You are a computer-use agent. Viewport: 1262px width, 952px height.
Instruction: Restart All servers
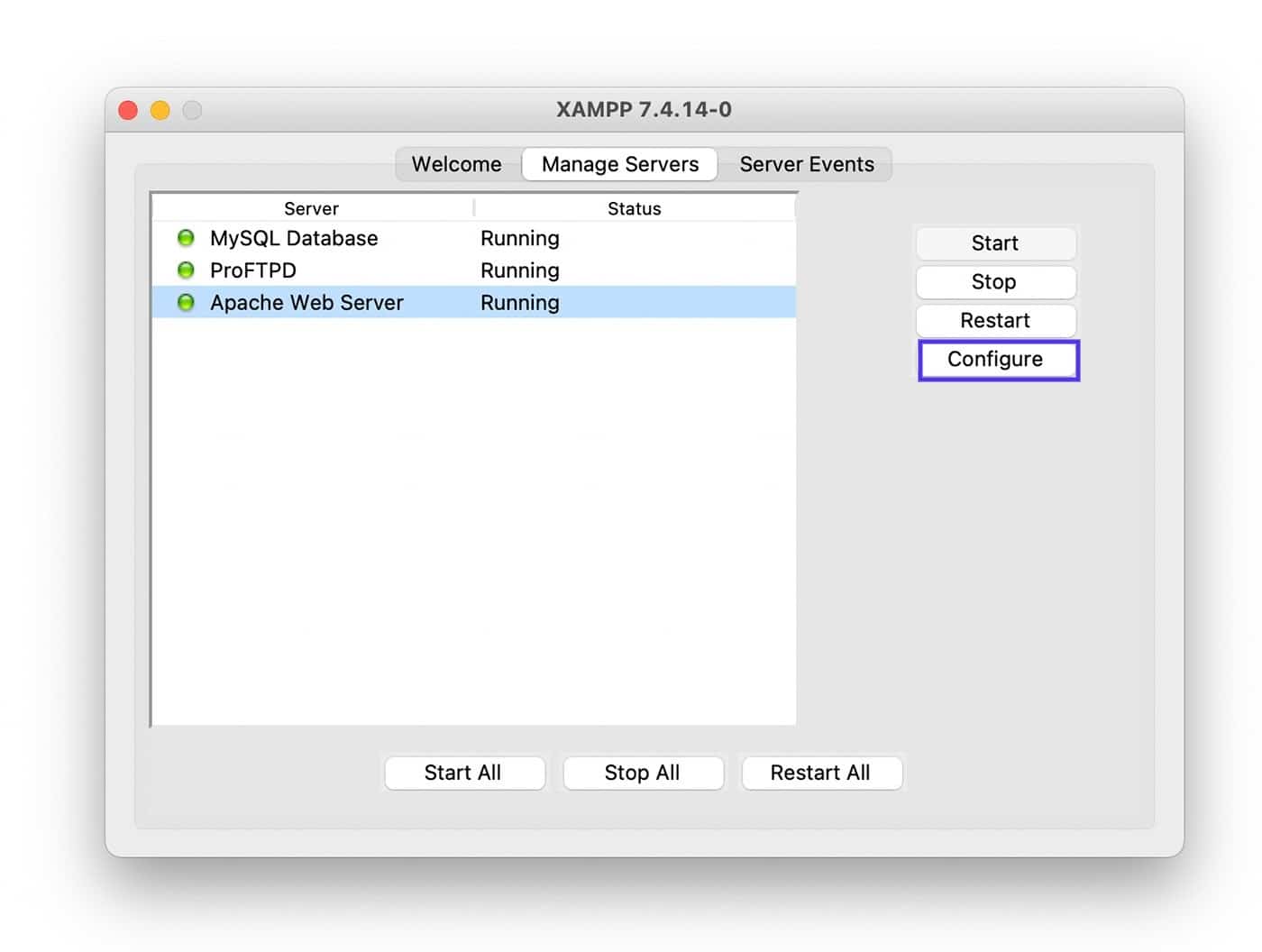coord(821,773)
